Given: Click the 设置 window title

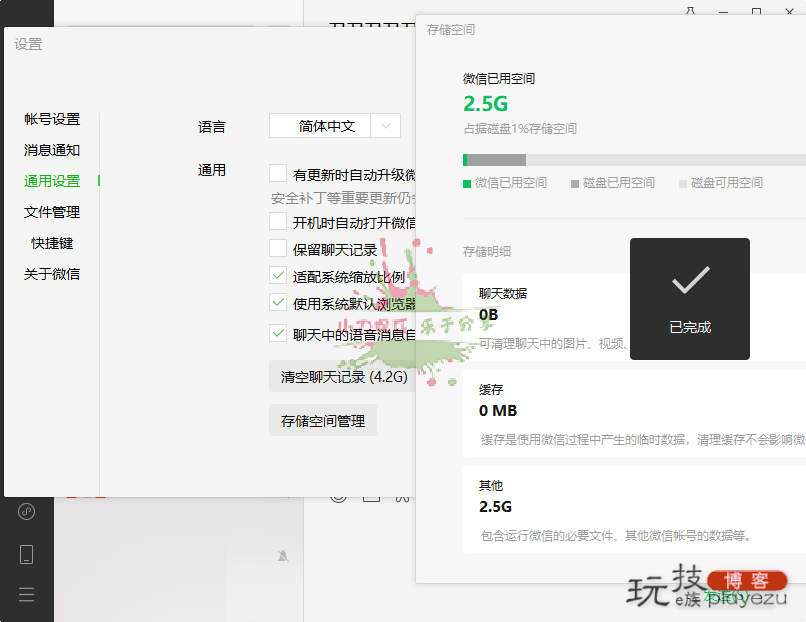Looking at the screenshot, I should (x=28, y=44).
